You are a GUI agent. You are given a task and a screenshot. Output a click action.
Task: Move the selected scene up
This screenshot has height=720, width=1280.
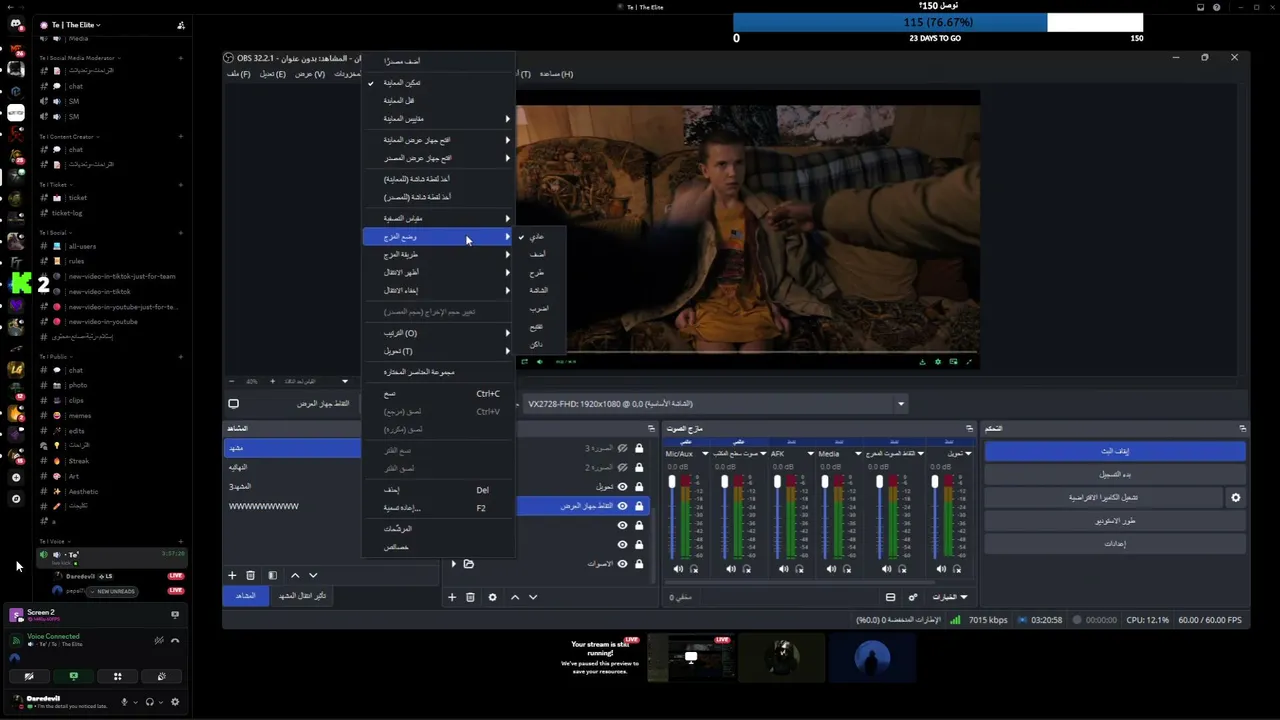coord(295,575)
